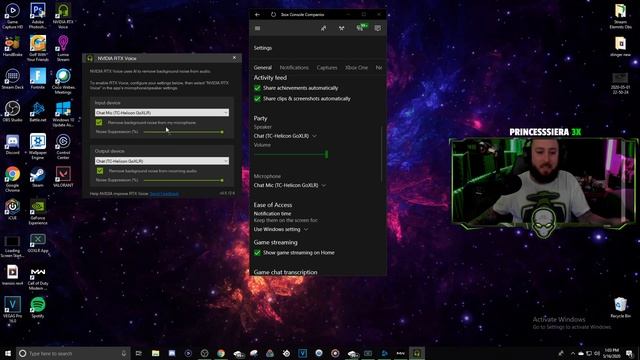Image resolution: width=640 pixels, height=360 pixels.
Task: Select the GeForce Experience desktop icon
Action: click(x=38, y=212)
